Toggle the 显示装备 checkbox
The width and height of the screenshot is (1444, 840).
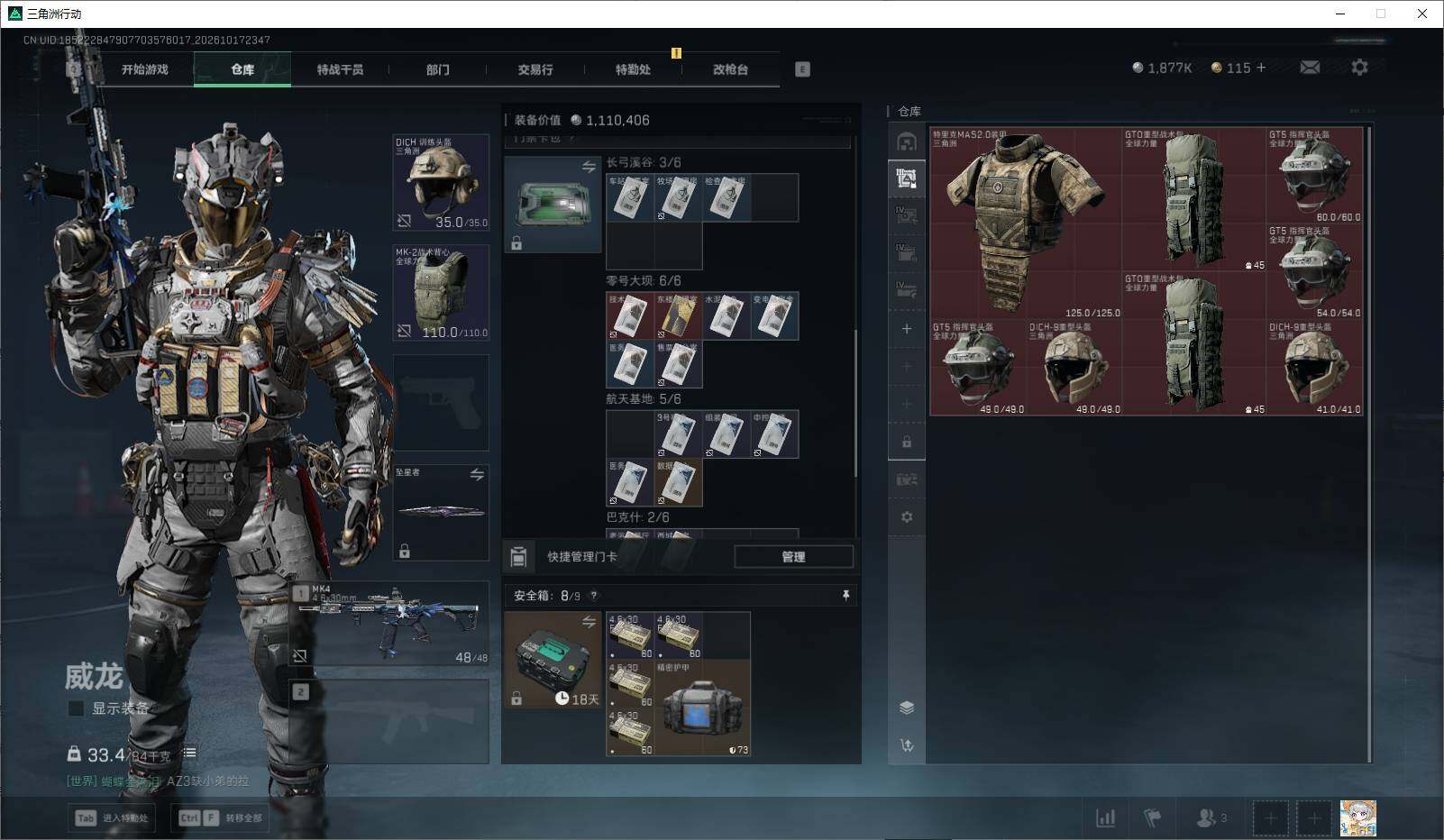click(77, 708)
